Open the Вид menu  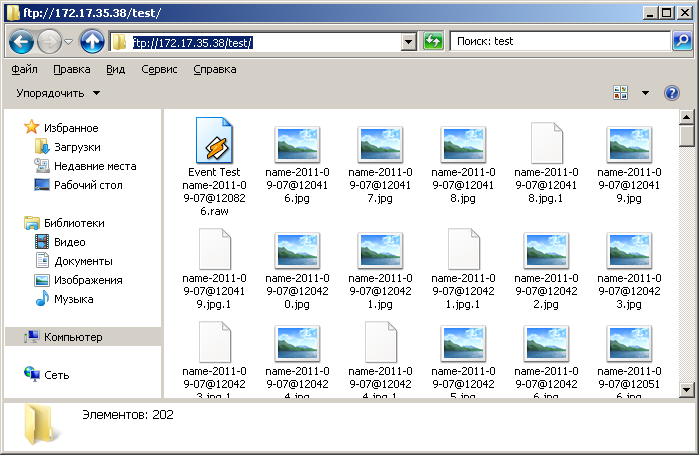point(115,70)
